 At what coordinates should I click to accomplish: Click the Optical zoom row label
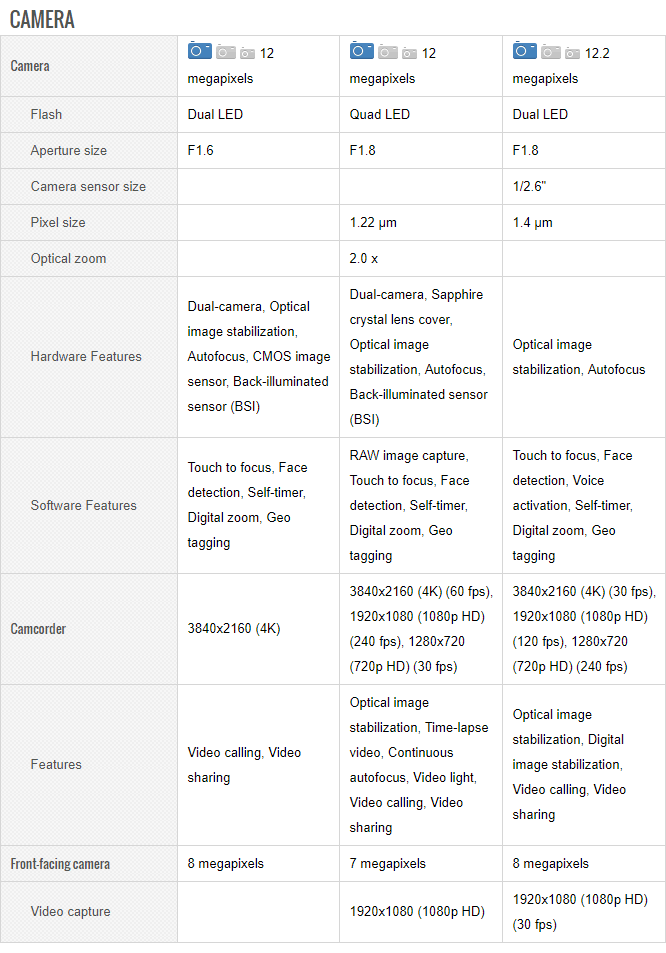pyautogui.click(x=68, y=258)
